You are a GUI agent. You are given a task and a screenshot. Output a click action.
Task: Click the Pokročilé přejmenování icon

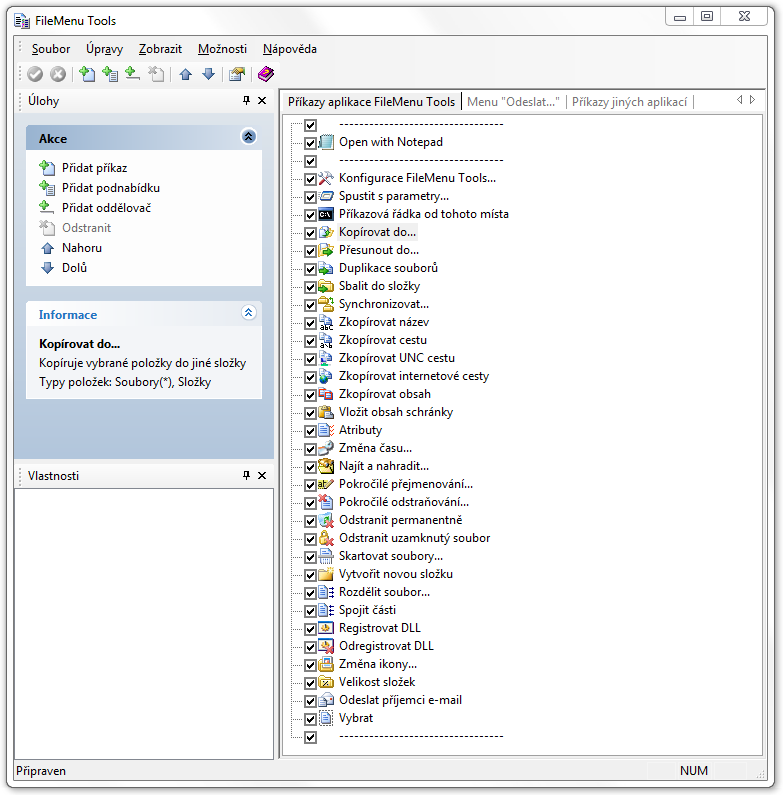[326, 484]
